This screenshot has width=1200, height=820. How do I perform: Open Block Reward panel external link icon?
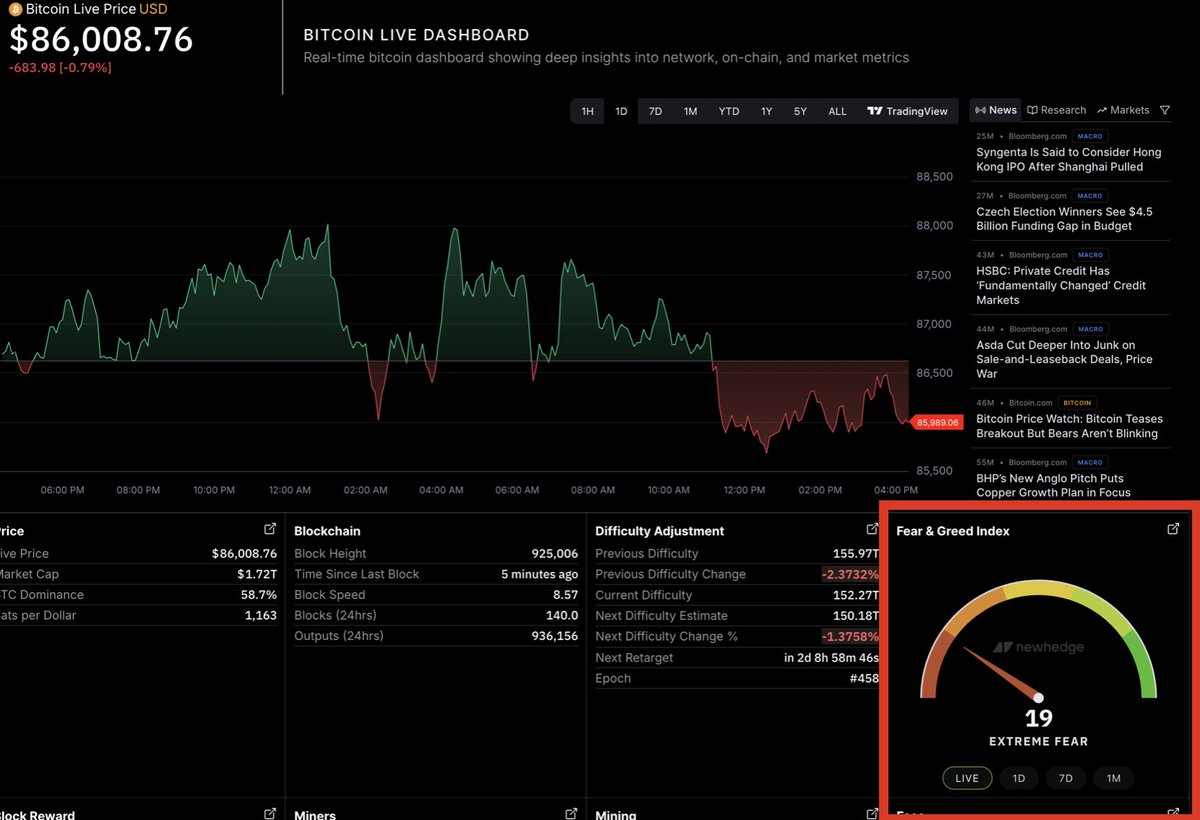[270, 814]
